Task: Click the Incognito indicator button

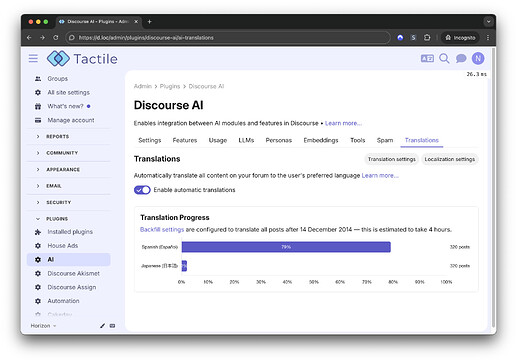Action: [x=460, y=38]
